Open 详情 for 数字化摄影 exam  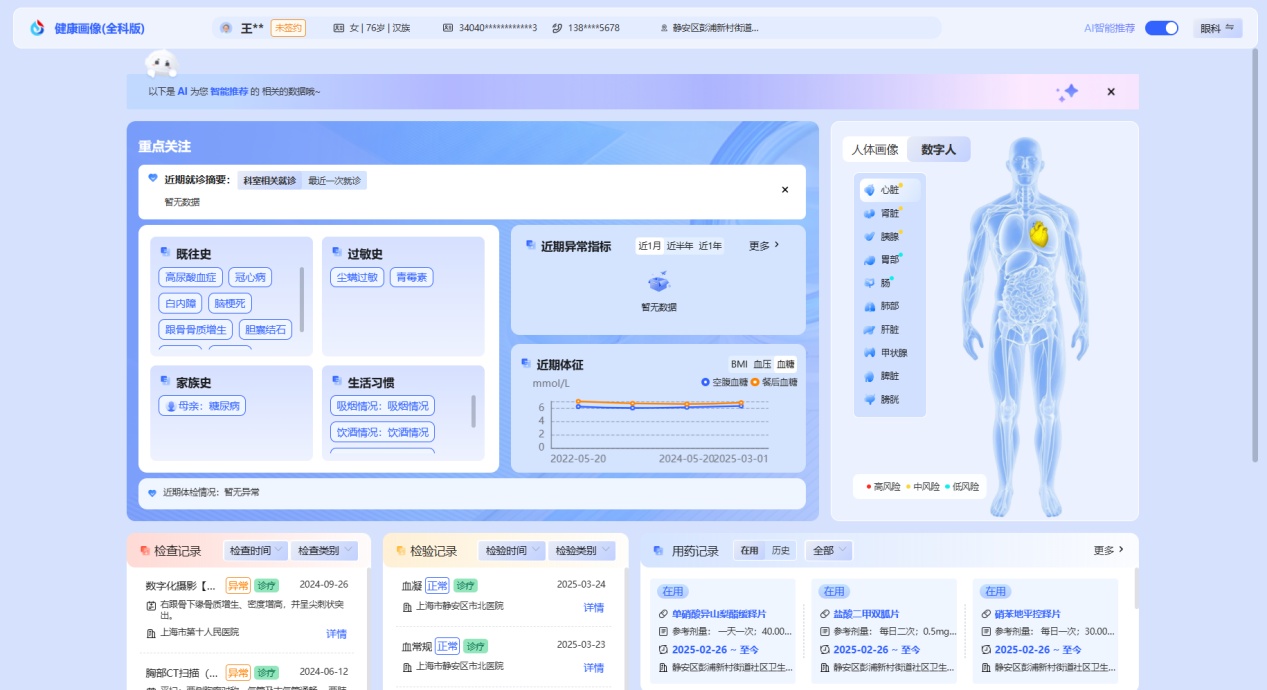336,634
